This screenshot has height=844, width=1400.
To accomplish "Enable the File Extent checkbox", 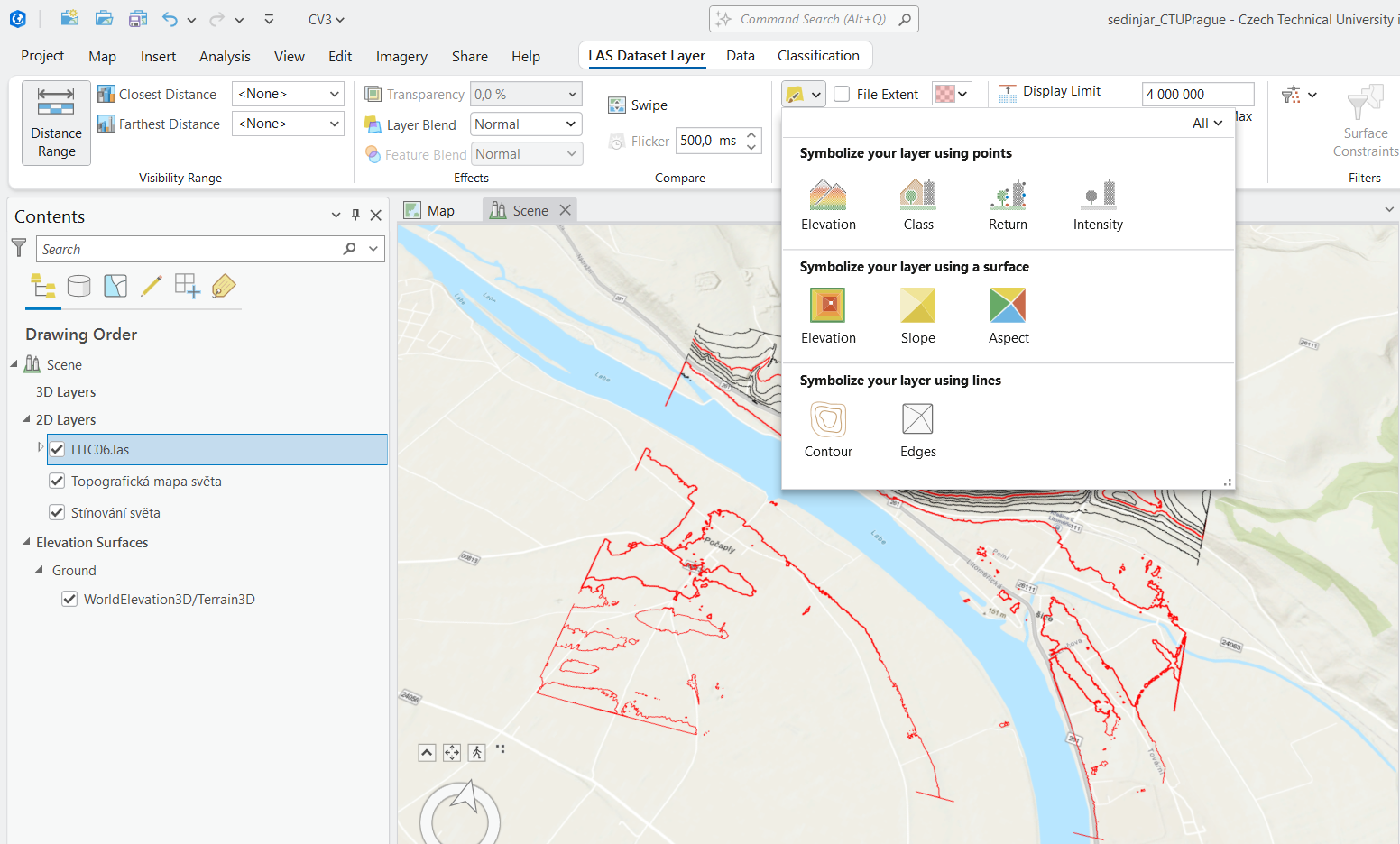I will click(x=842, y=94).
